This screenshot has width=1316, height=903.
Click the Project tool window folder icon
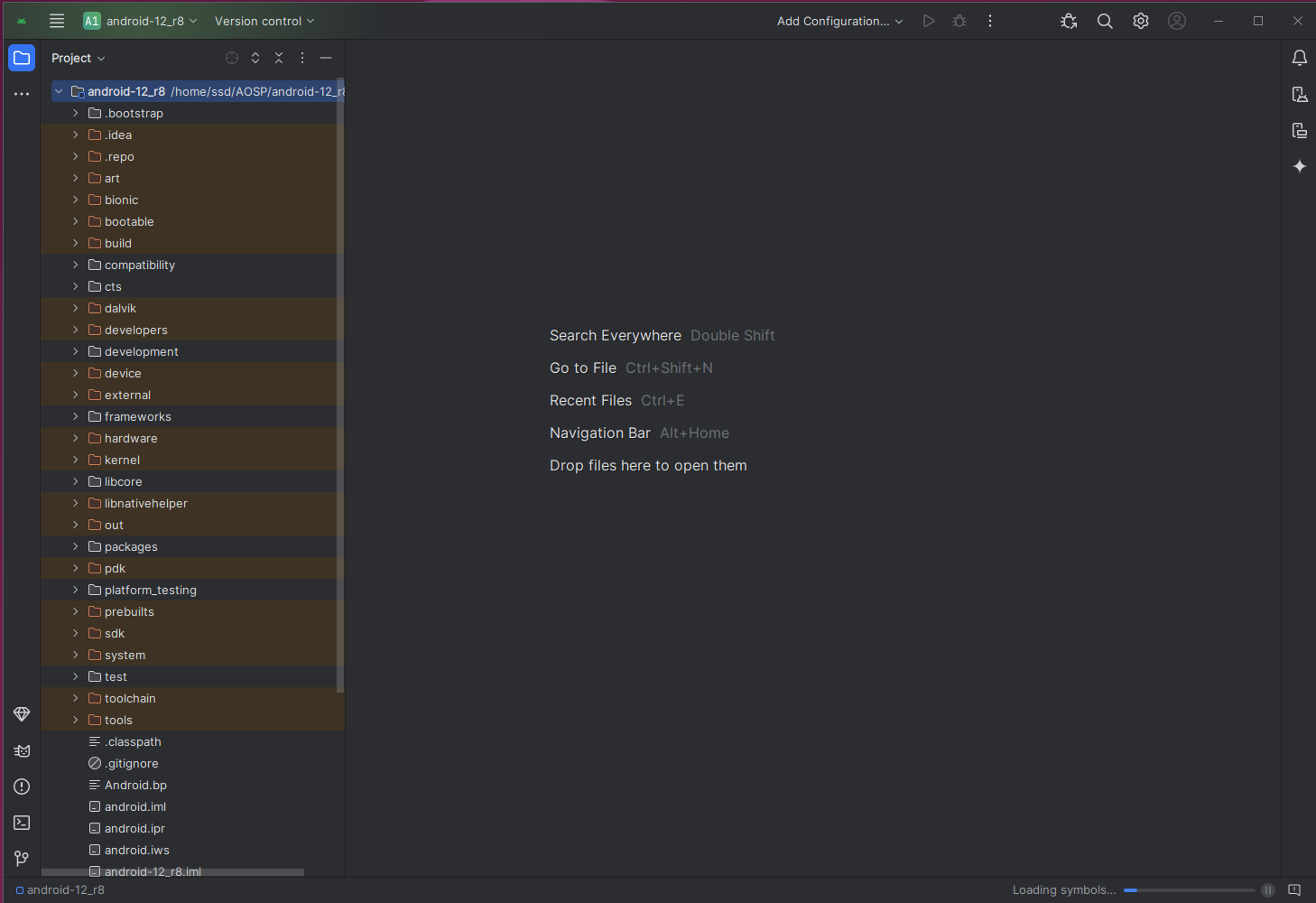pos(21,57)
